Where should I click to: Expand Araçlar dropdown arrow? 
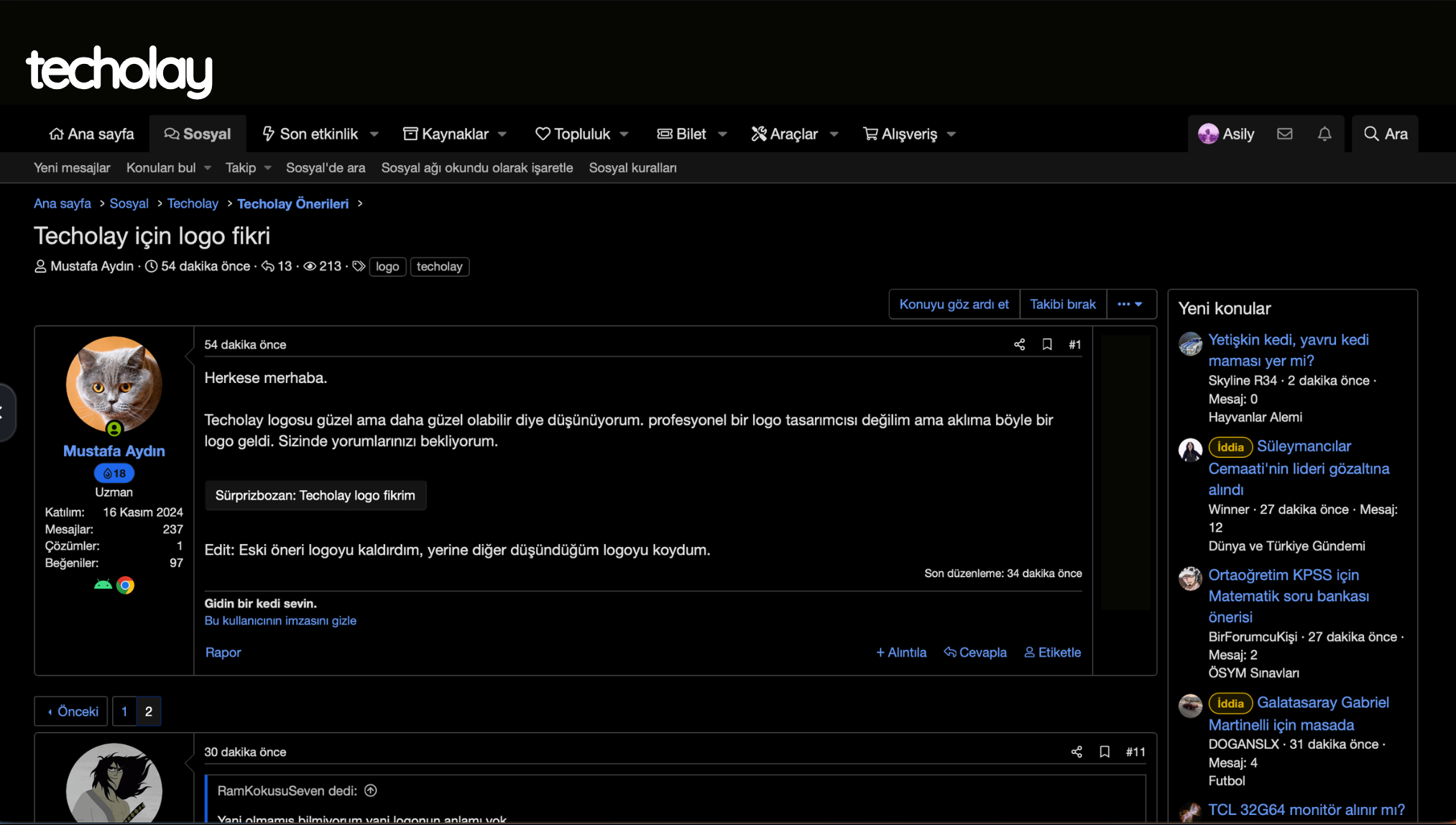(834, 134)
